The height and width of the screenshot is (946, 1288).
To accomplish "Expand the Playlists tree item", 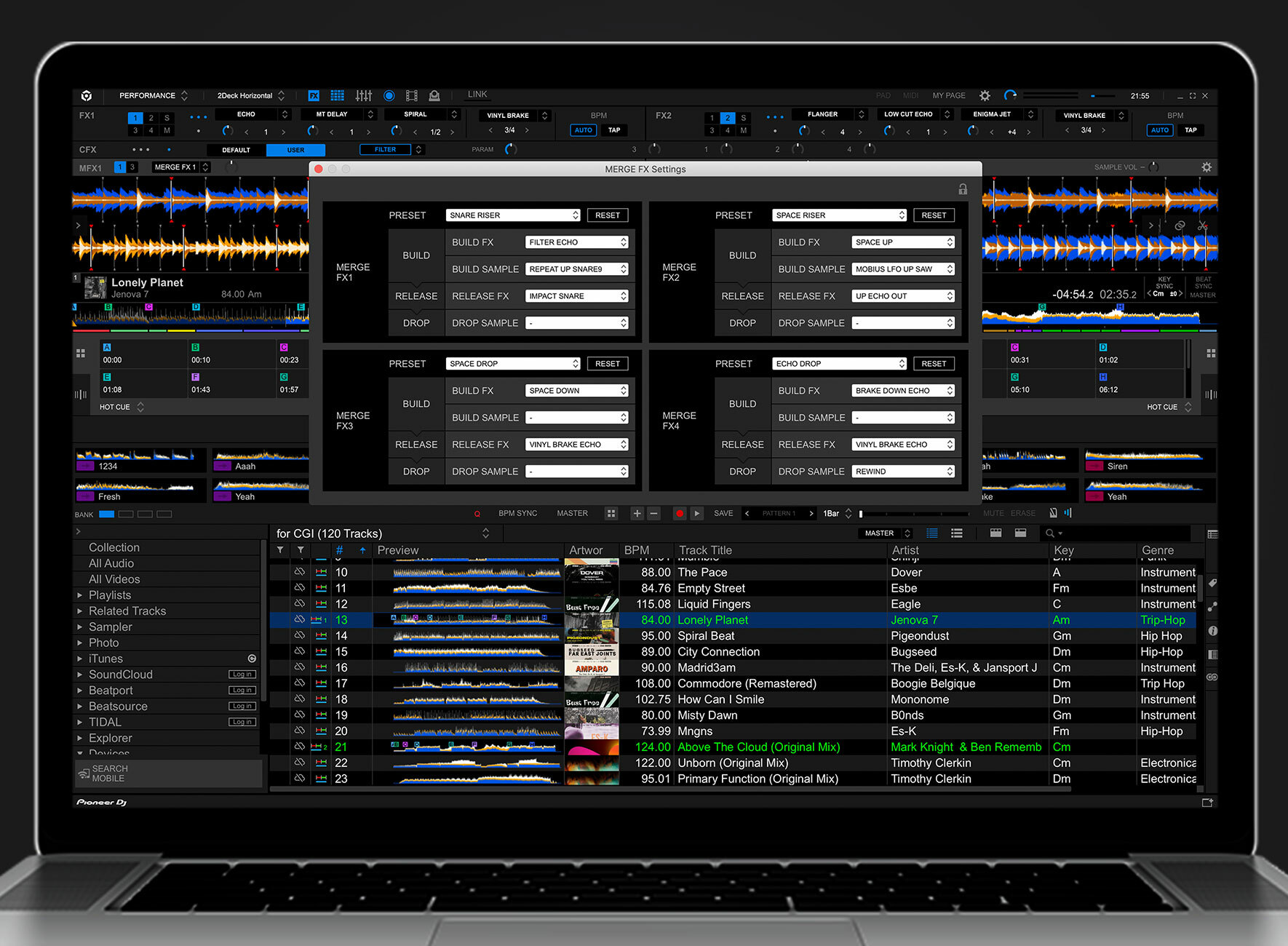I will 80,595.
